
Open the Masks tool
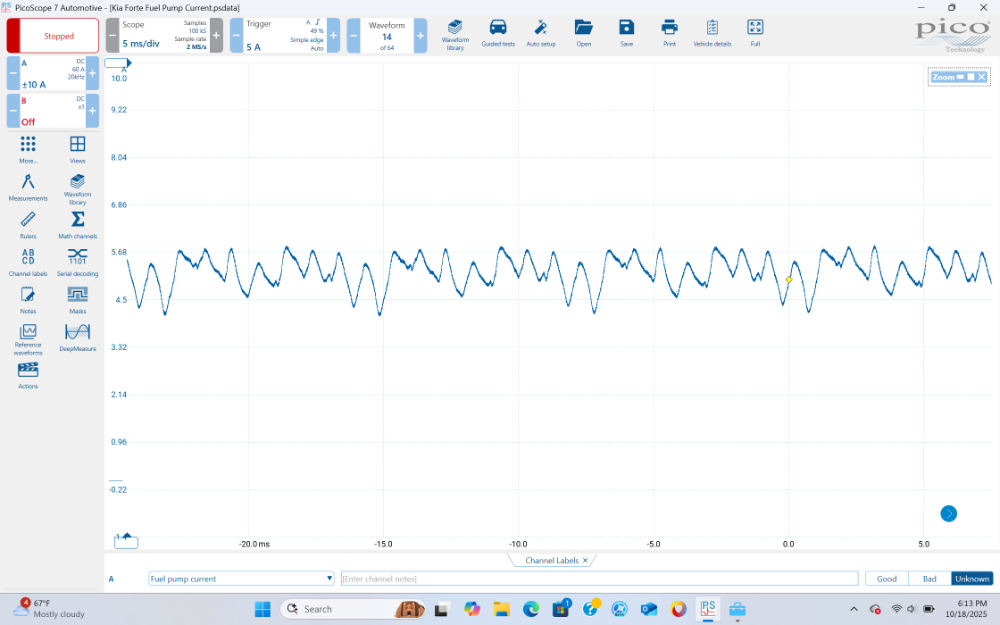click(77, 299)
